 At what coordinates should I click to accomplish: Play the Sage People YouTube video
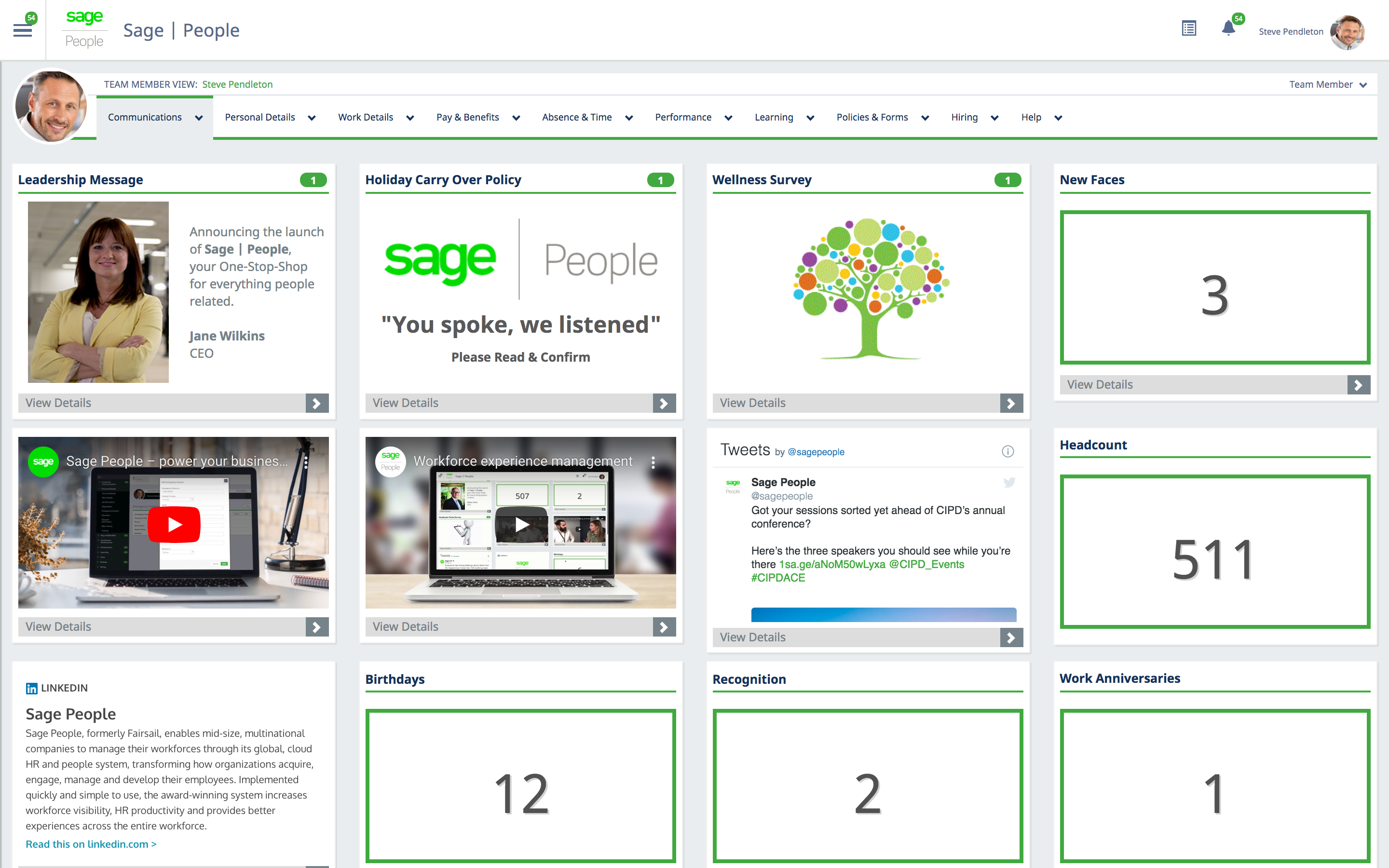[174, 524]
